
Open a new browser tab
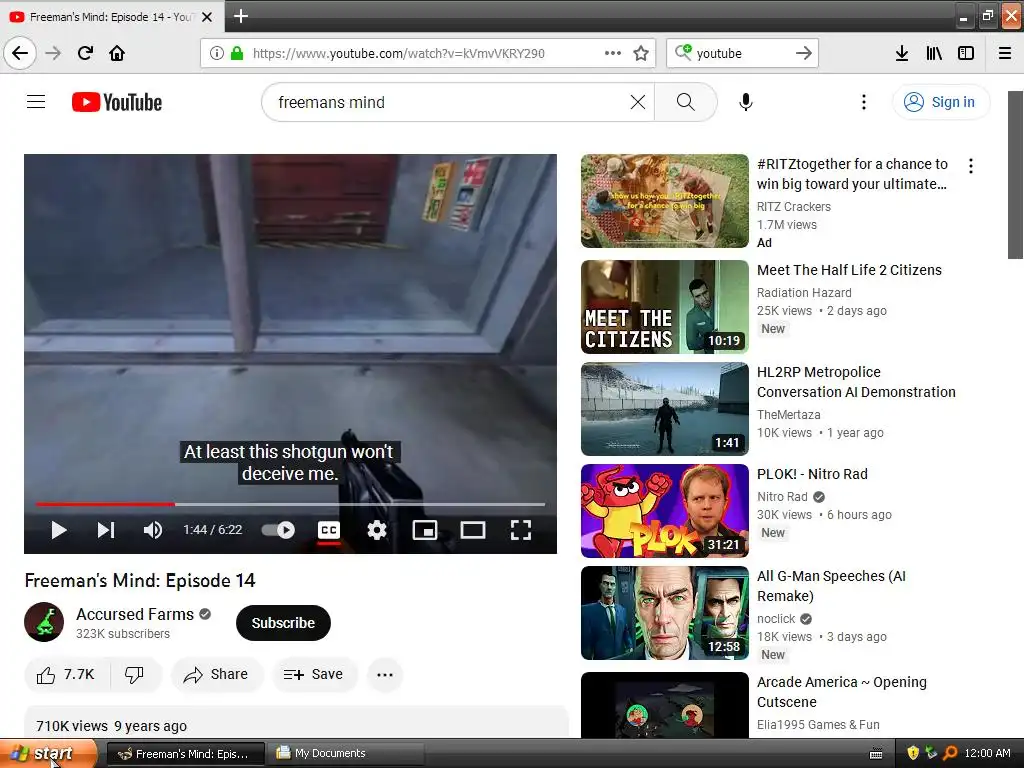241,16
